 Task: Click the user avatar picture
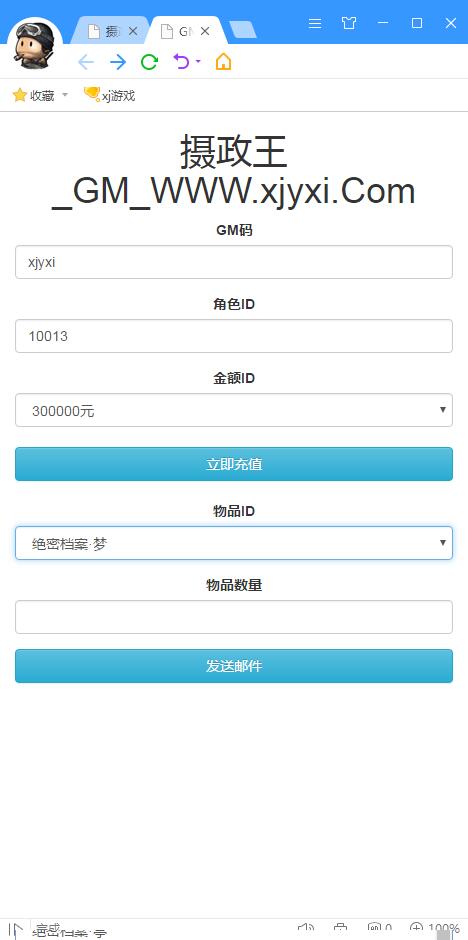(35, 45)
